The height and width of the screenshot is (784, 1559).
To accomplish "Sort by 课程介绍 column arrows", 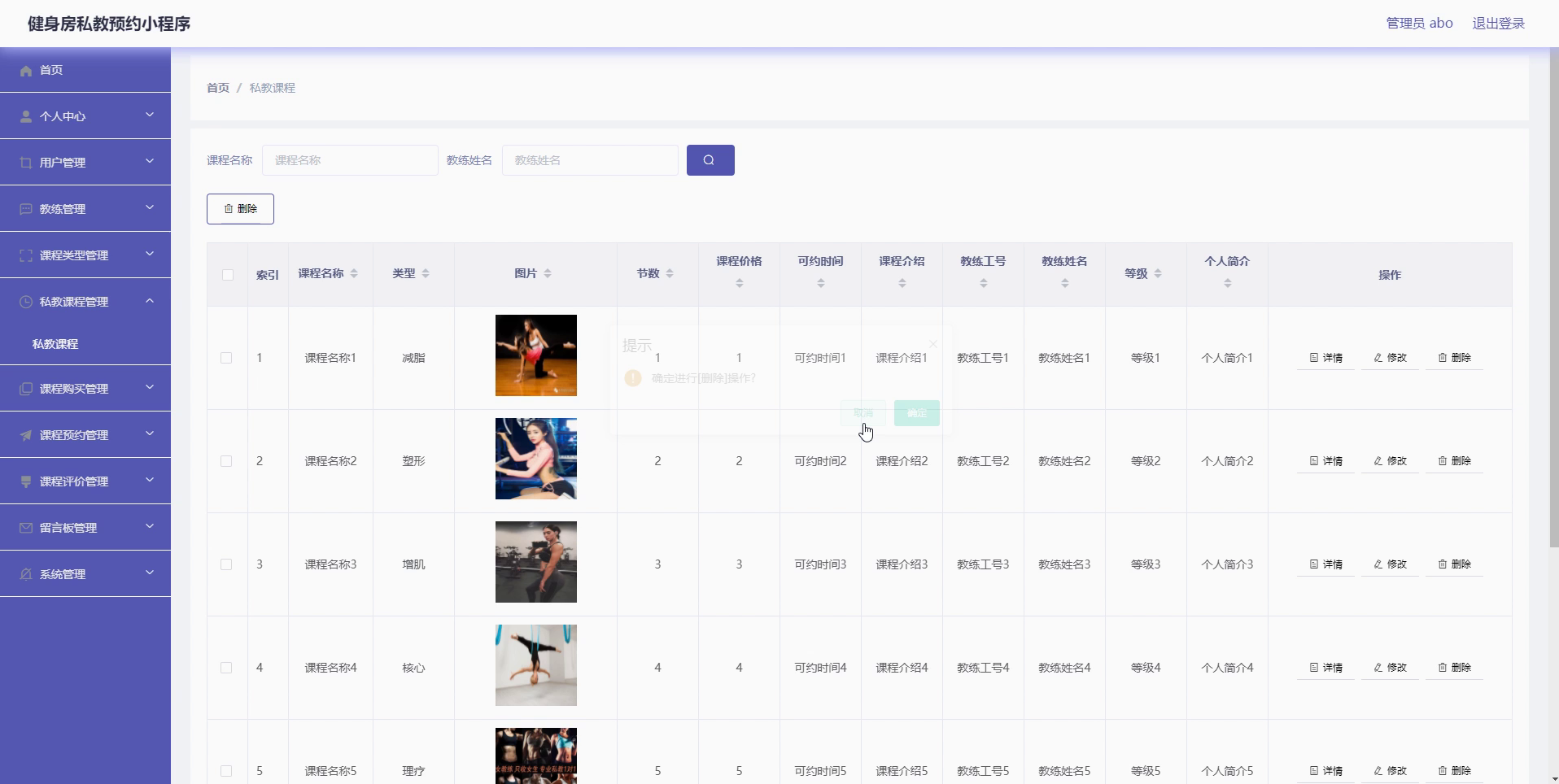I will tap(902, 283).
